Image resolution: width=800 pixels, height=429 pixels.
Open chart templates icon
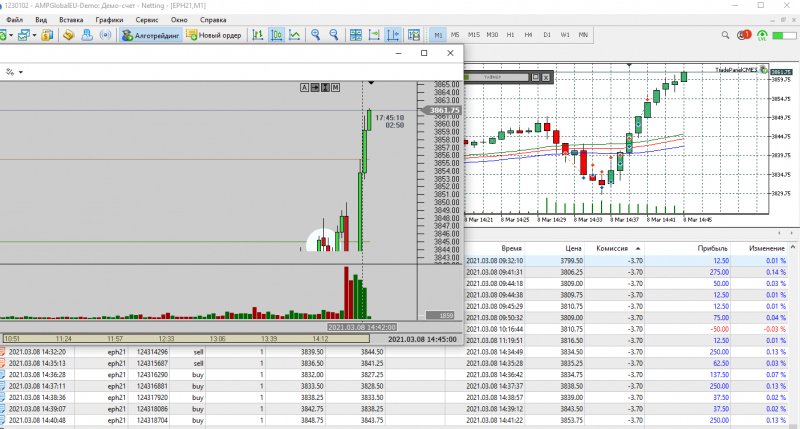pos(414,35)
